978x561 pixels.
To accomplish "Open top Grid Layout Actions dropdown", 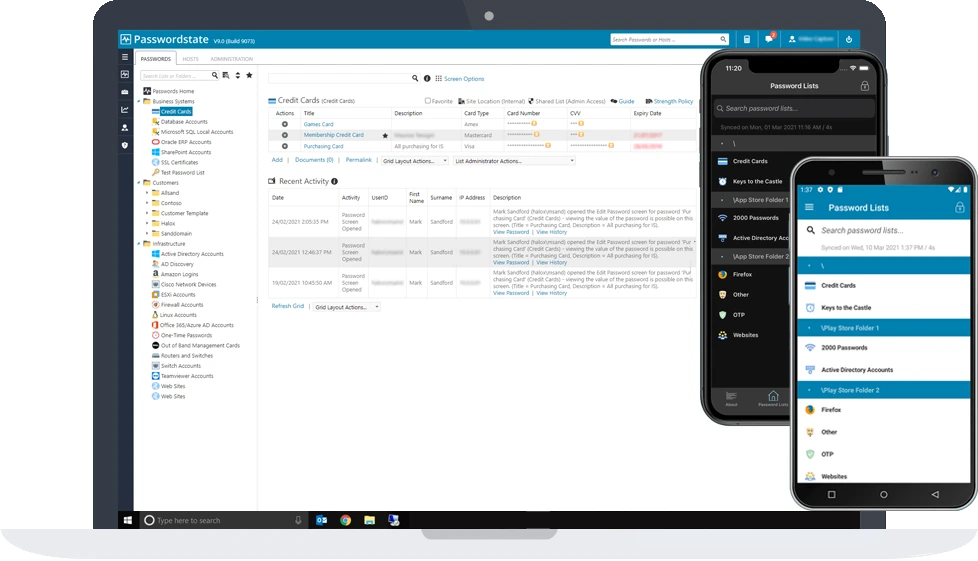I will pyautogui.click(x=415, y=161).
